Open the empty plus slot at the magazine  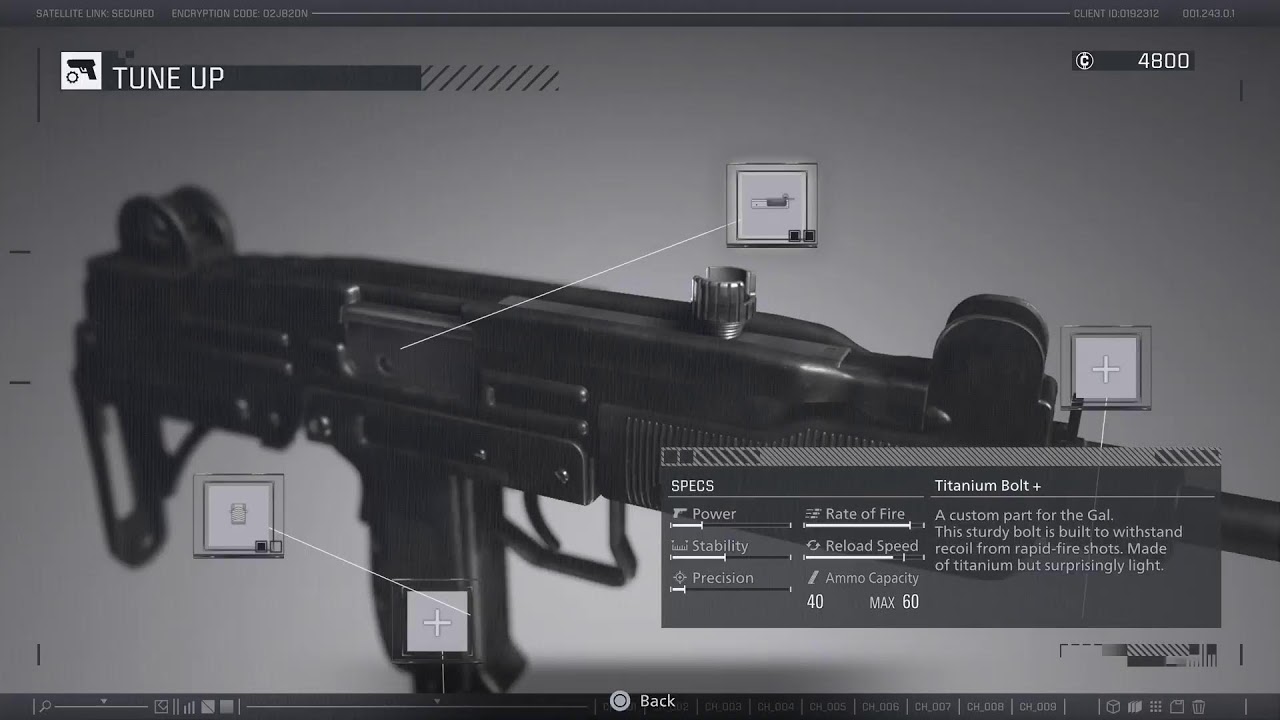pos(437,623)
